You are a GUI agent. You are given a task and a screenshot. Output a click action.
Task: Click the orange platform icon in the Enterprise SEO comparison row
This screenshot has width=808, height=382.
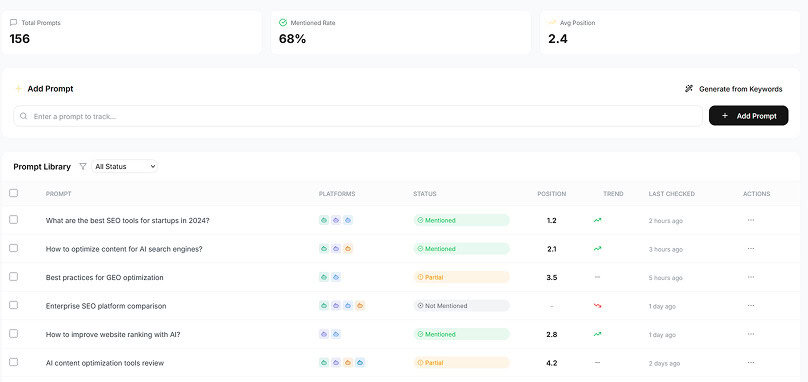[x=360, y=306]
